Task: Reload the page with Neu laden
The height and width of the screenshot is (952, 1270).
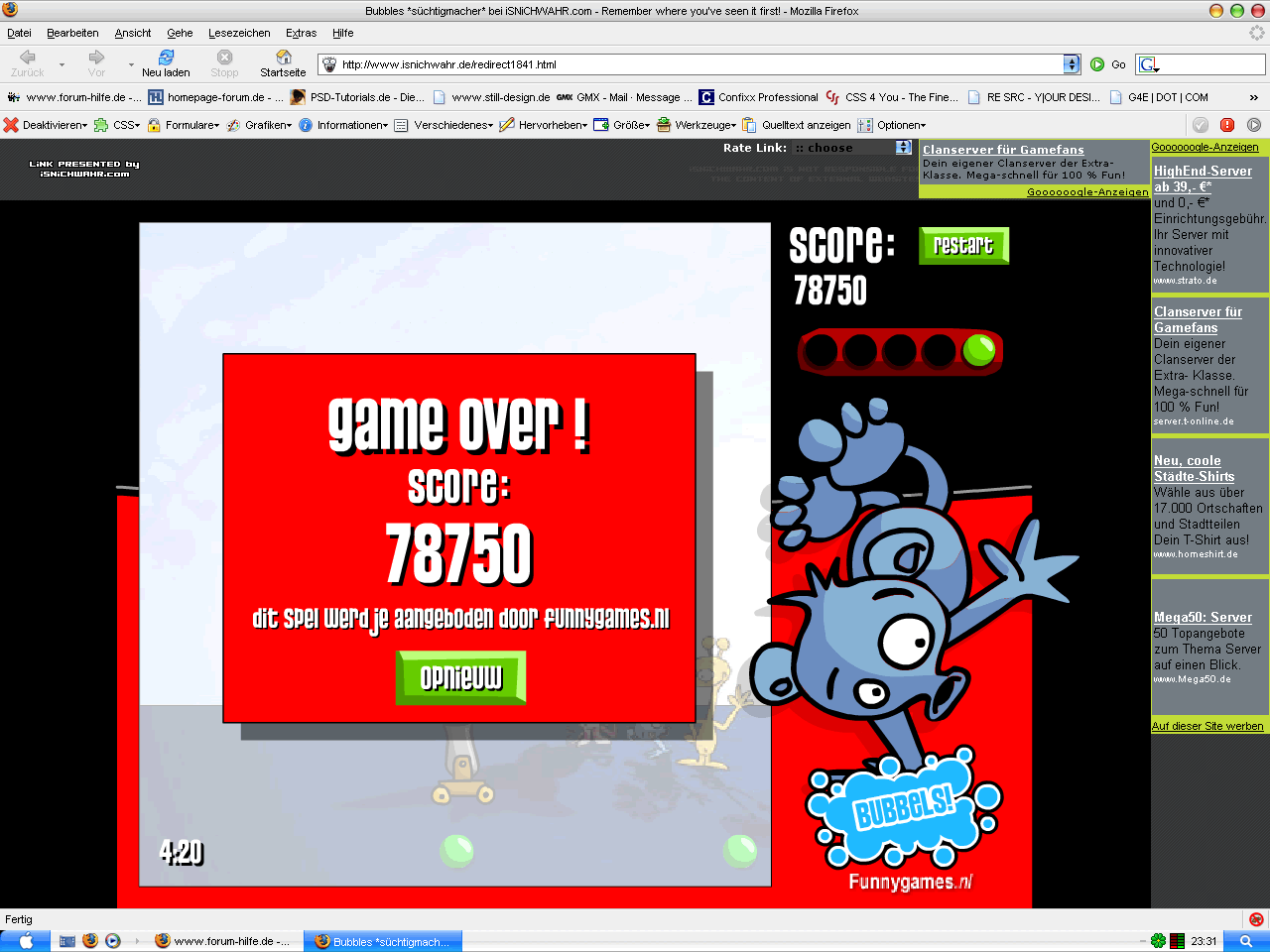Action: 166,62
